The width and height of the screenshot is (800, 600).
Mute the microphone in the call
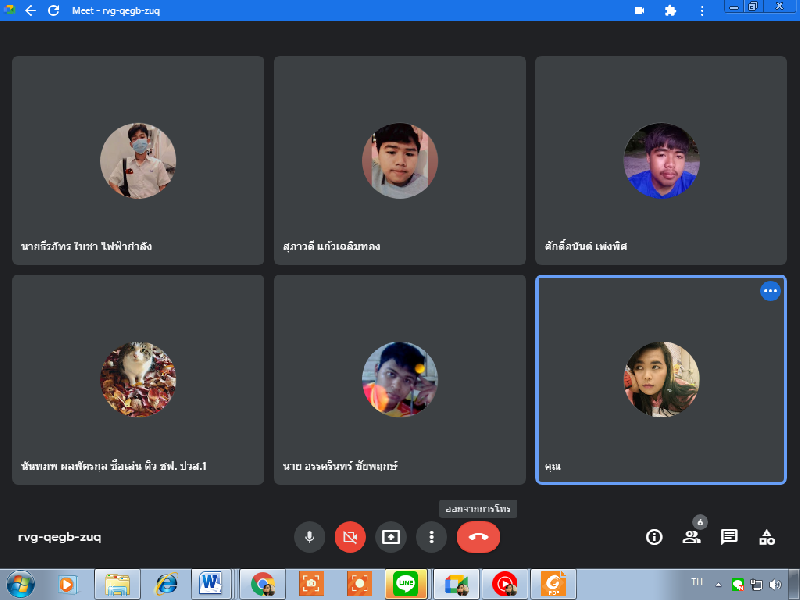tap(309, 537)
